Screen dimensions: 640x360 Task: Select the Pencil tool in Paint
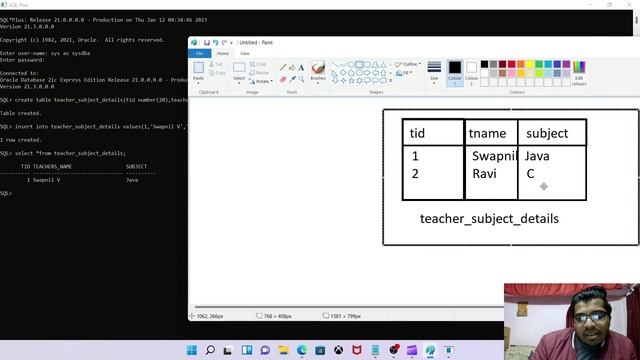pyautogui.click(x=283, y=68)
